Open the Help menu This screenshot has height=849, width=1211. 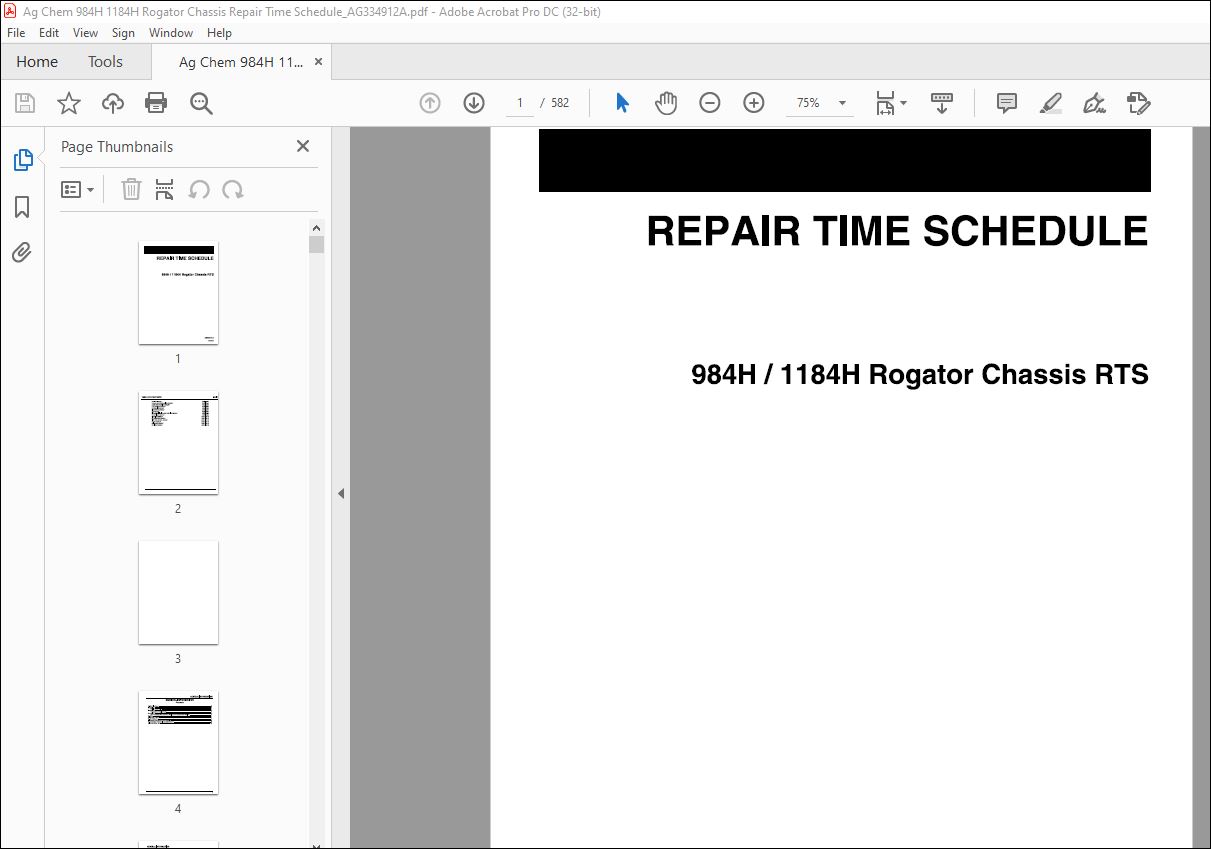tap(219, 33)
